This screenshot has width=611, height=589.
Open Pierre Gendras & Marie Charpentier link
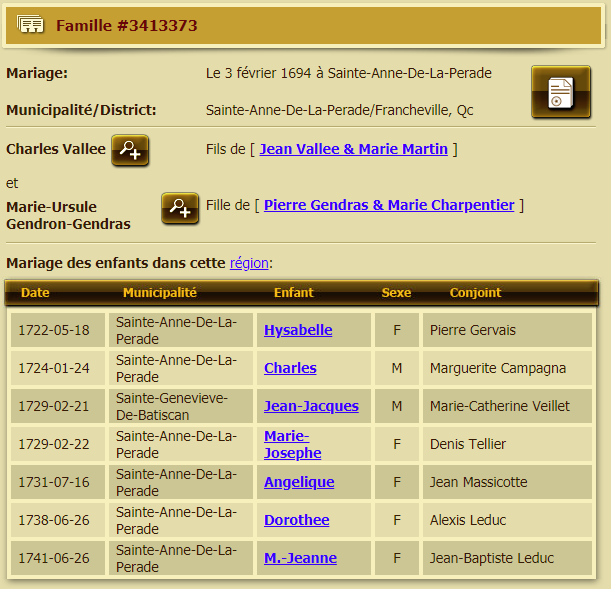point(389,205)
